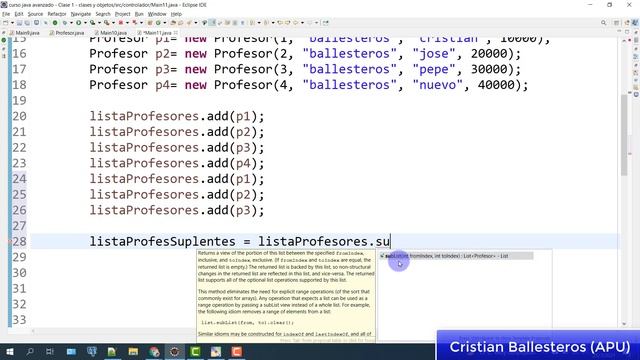Open the Eclipse taskbar icon
The width and height of the screenshot is (640, 360).
coord(175,351)
